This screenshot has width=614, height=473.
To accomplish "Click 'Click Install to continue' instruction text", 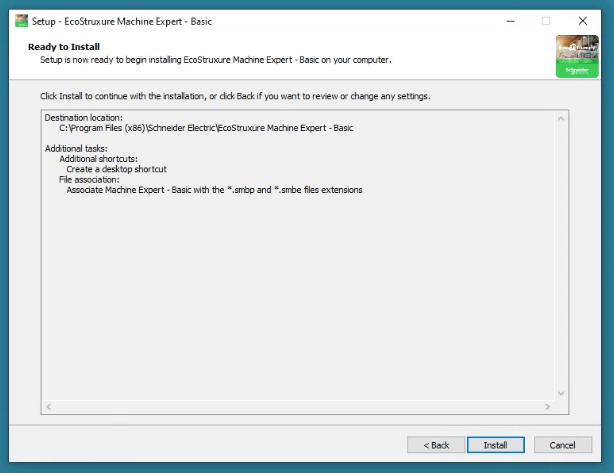I will point(235,96).
